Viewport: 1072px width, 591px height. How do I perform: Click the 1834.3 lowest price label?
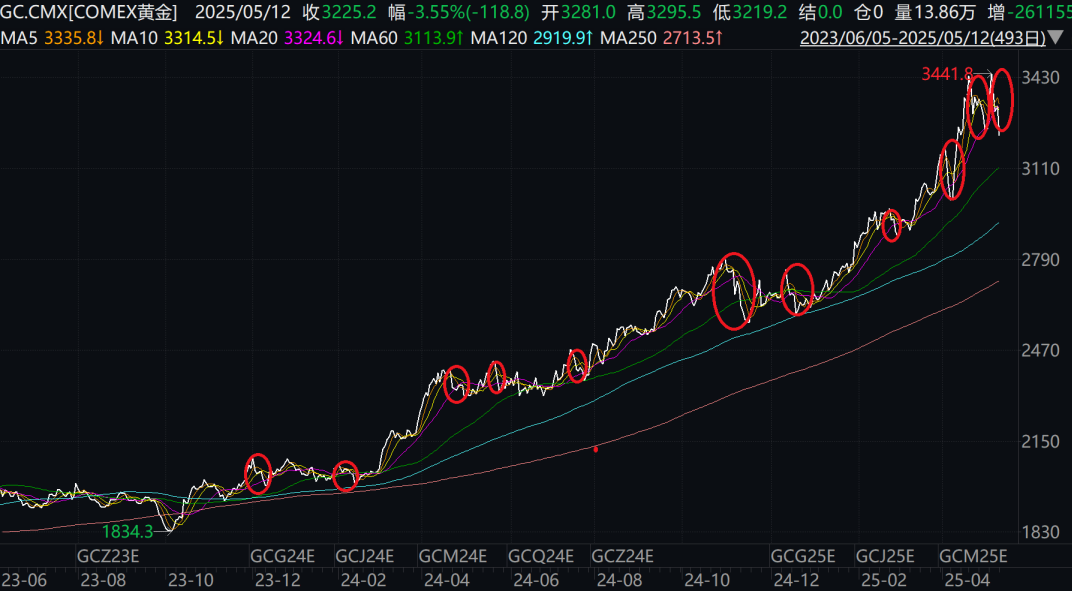(128, 531)
